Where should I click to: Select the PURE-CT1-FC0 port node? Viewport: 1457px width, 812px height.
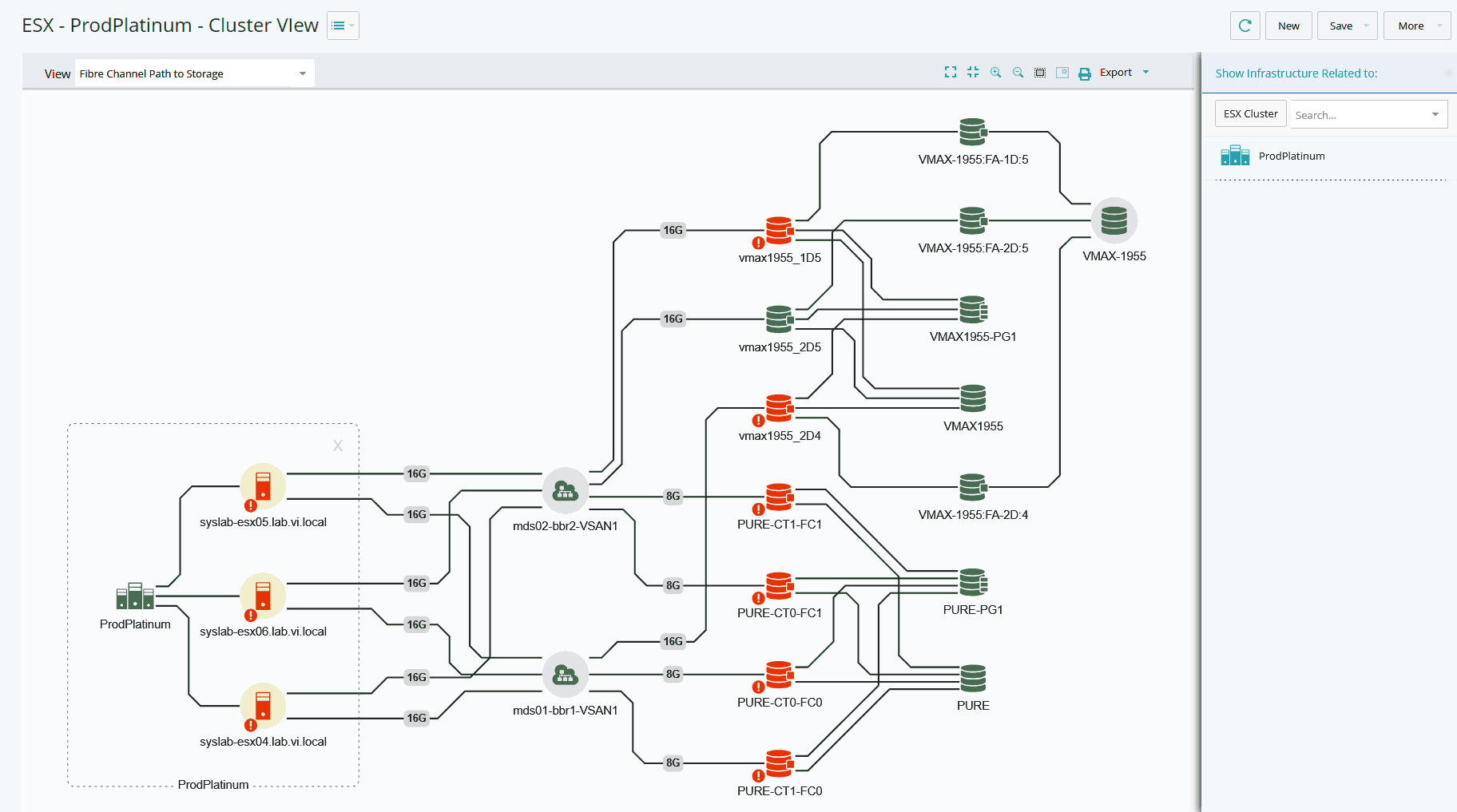coord(779,764)
